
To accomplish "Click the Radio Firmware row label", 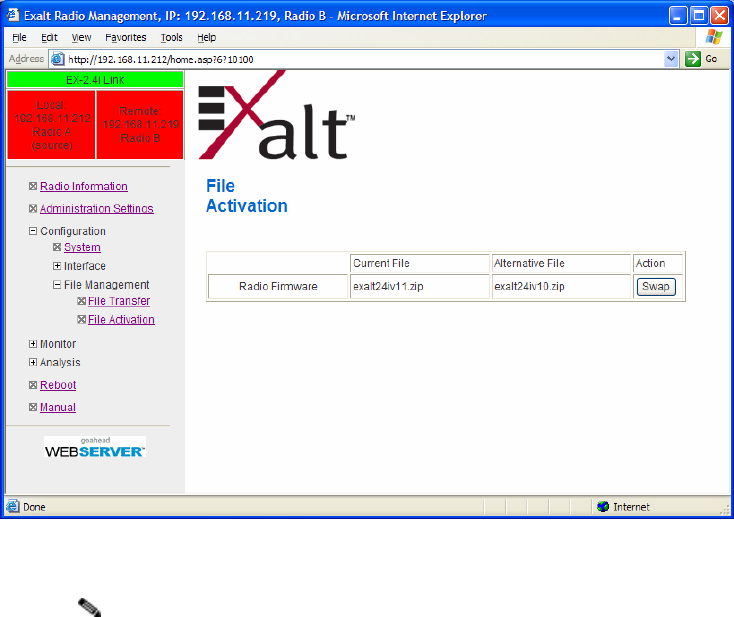I will pos(278,286).
